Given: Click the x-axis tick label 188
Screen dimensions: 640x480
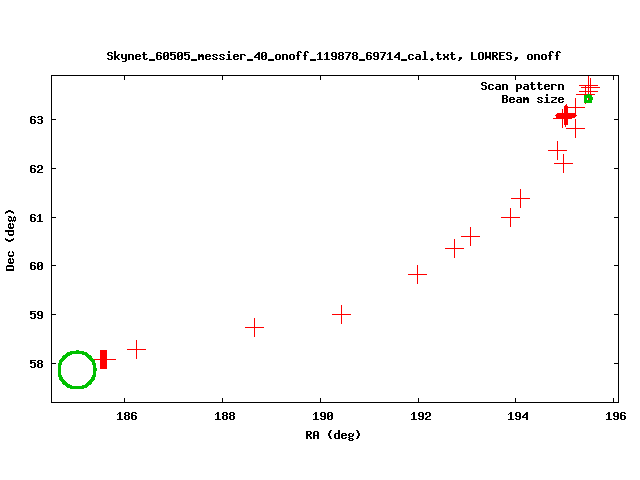Looking at the screenshot, I should (225, 416).
